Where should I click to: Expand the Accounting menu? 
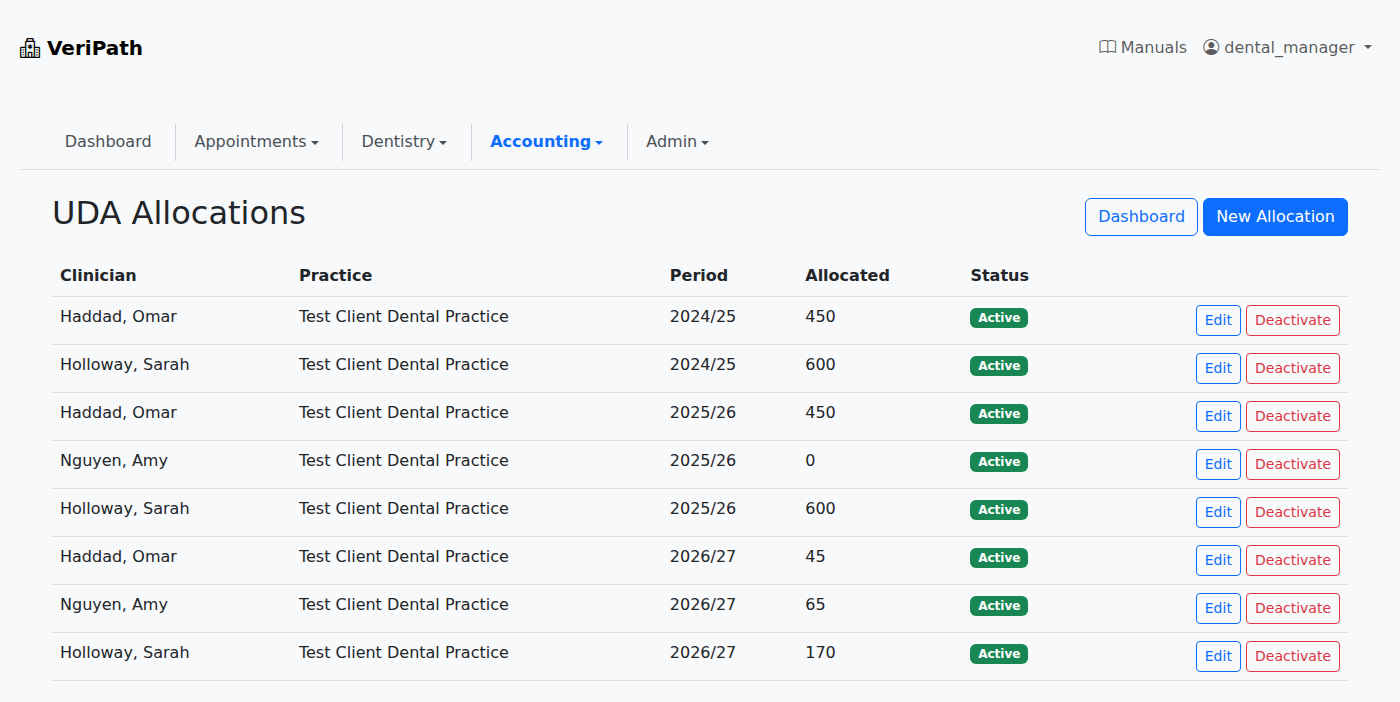(546, 141)
